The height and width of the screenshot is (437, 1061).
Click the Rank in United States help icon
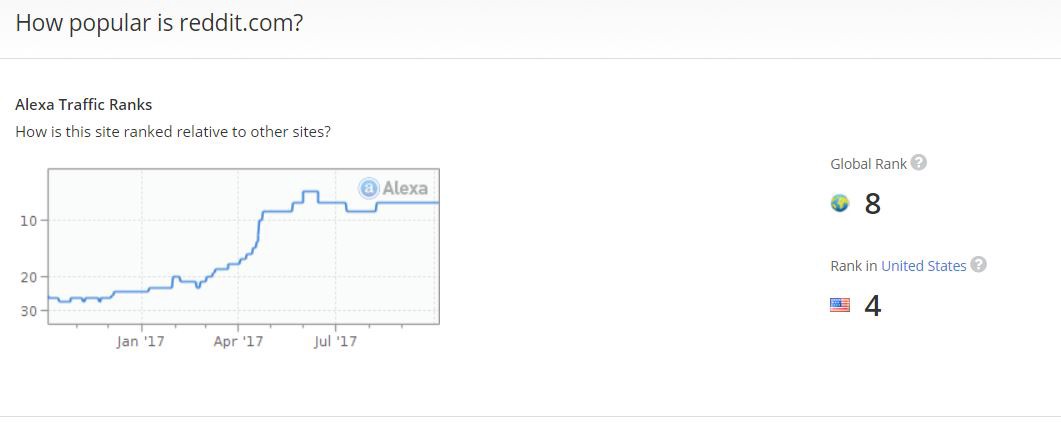978,265
